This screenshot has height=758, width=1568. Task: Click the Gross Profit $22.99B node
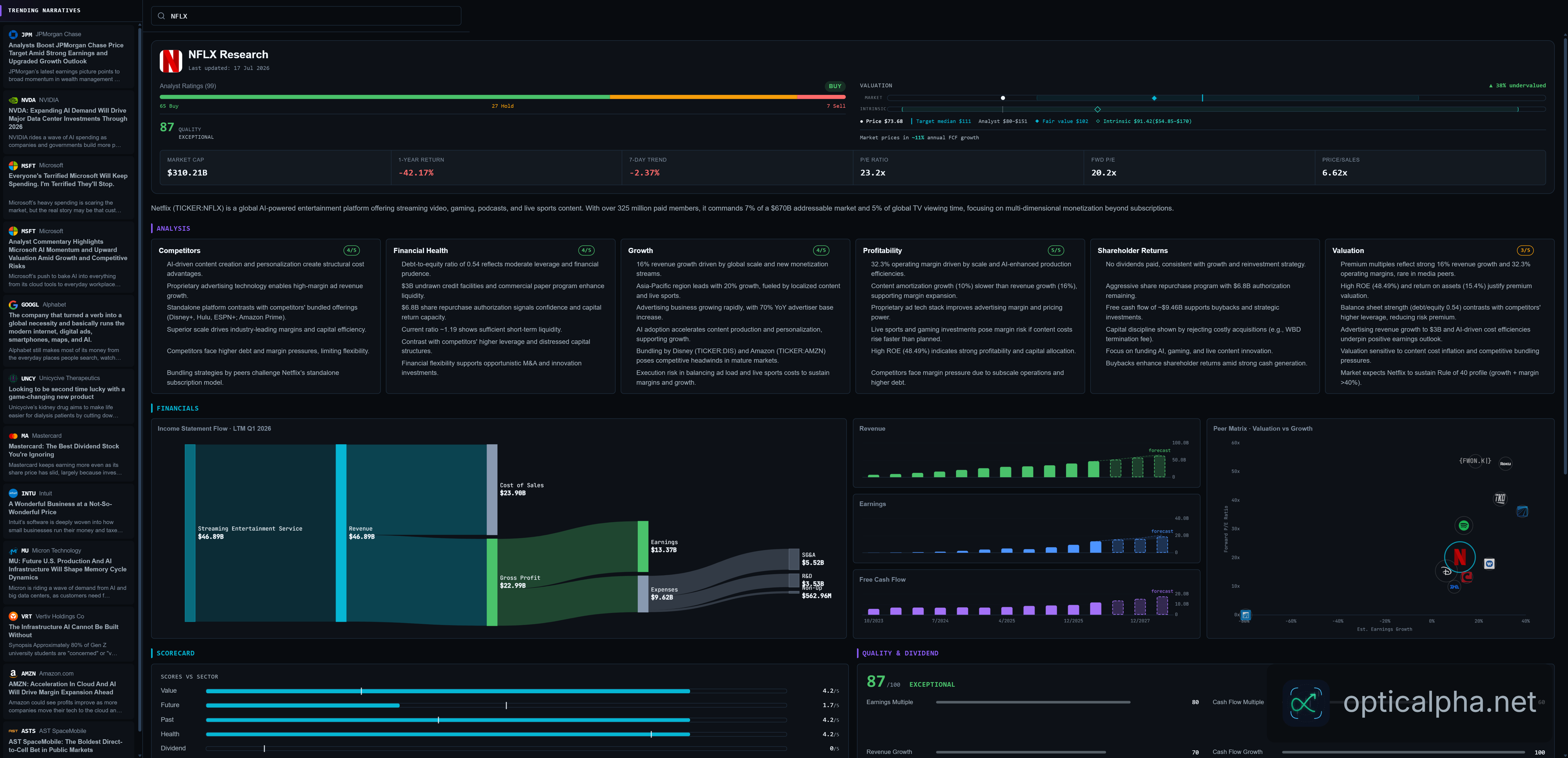coord(492,582)
